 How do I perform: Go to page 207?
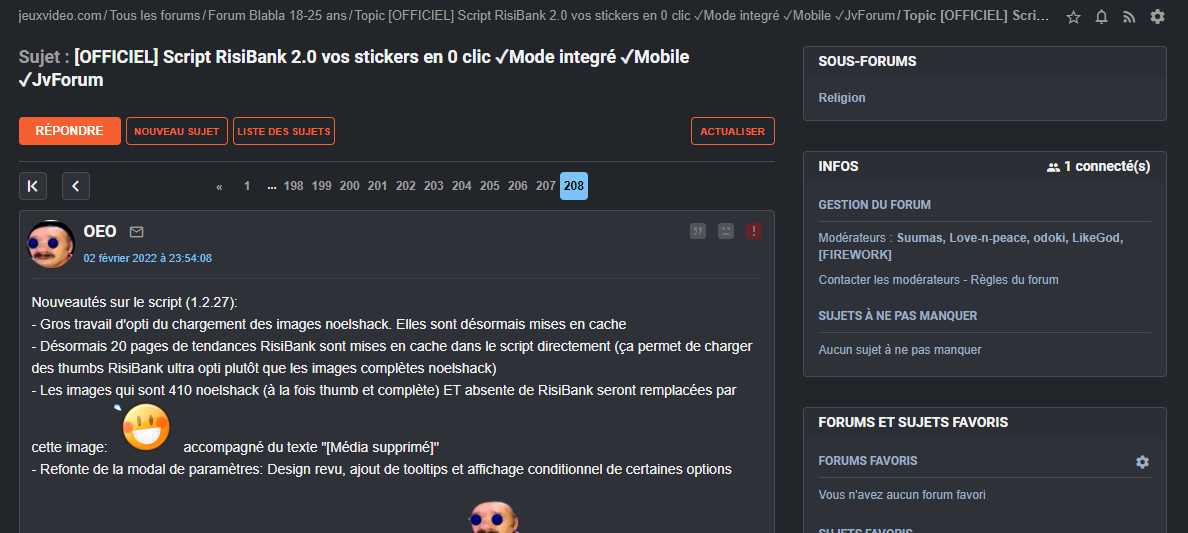pos(546,186)
